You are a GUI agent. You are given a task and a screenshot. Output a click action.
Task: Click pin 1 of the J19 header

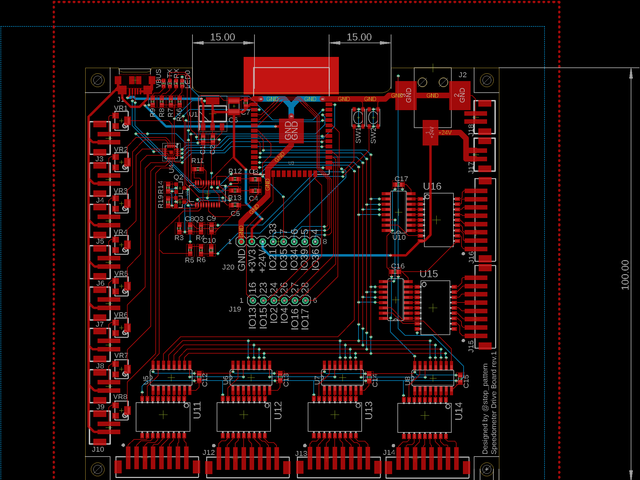(253, 300)
